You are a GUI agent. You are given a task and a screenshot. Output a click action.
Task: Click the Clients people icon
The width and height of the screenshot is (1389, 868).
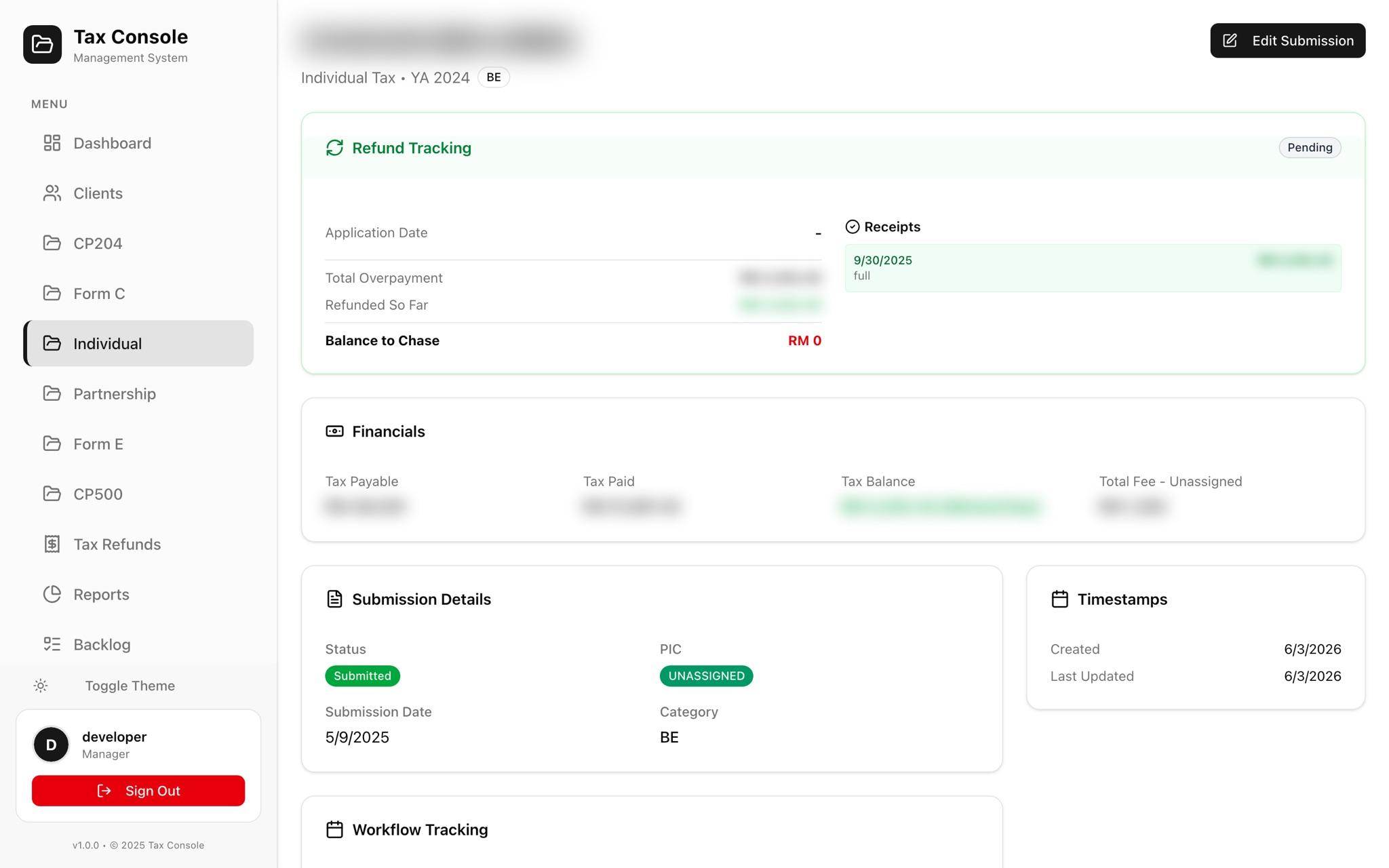(52, 193)
